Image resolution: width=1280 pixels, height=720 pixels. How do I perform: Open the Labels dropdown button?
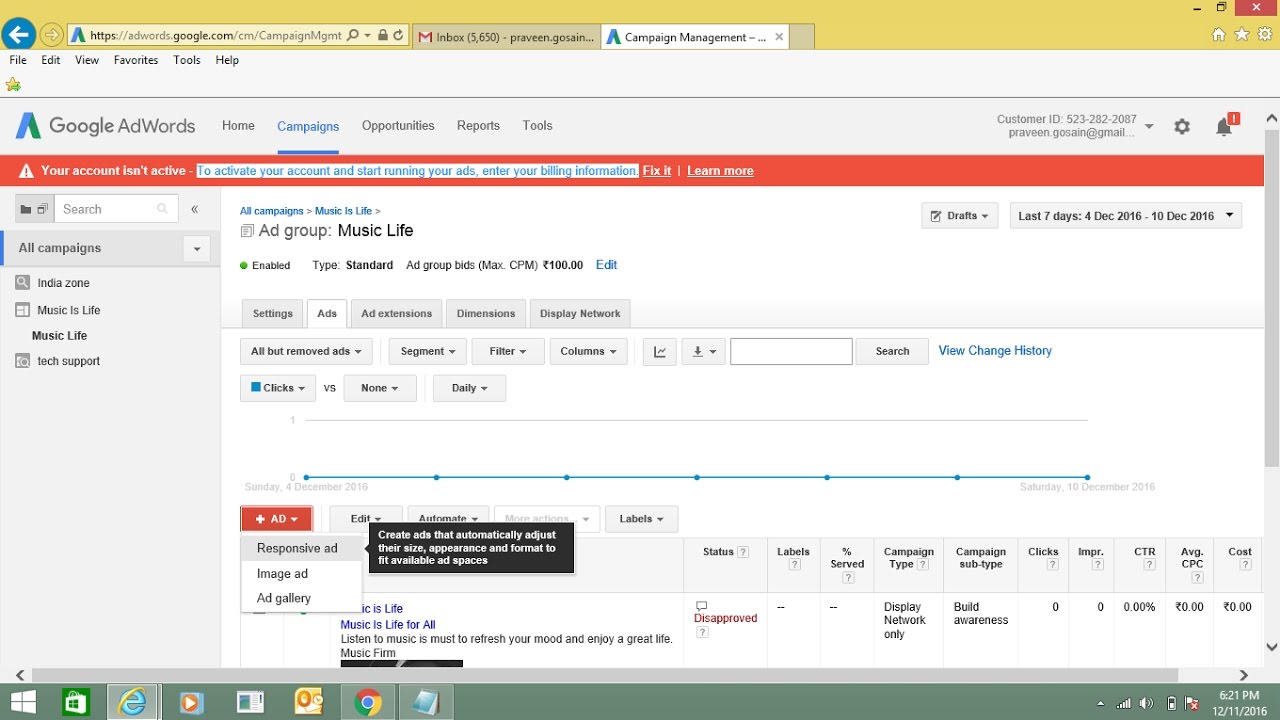click(641, 519)
